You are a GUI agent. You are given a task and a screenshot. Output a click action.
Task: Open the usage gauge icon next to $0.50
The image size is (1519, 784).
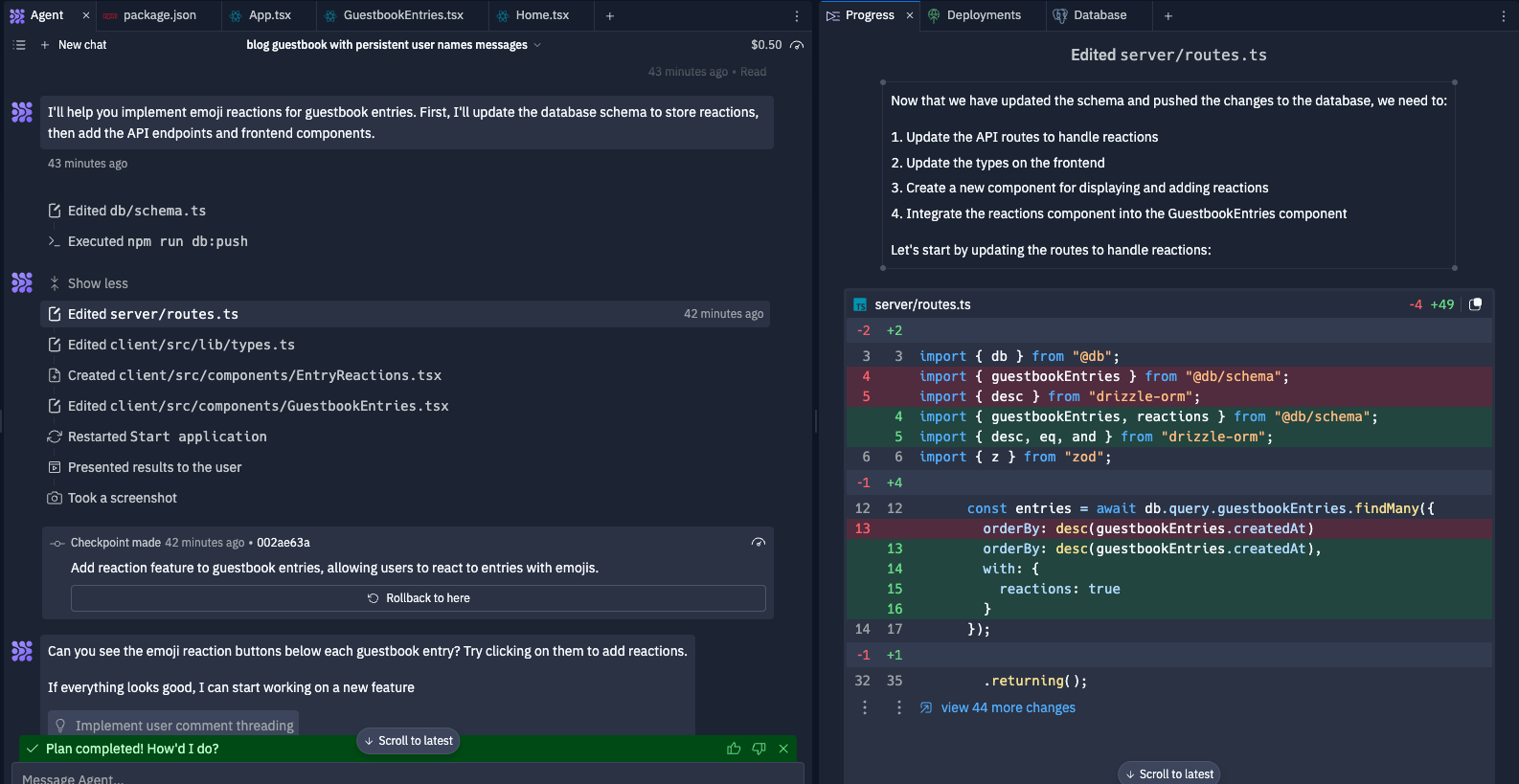(x=797, y=45)
